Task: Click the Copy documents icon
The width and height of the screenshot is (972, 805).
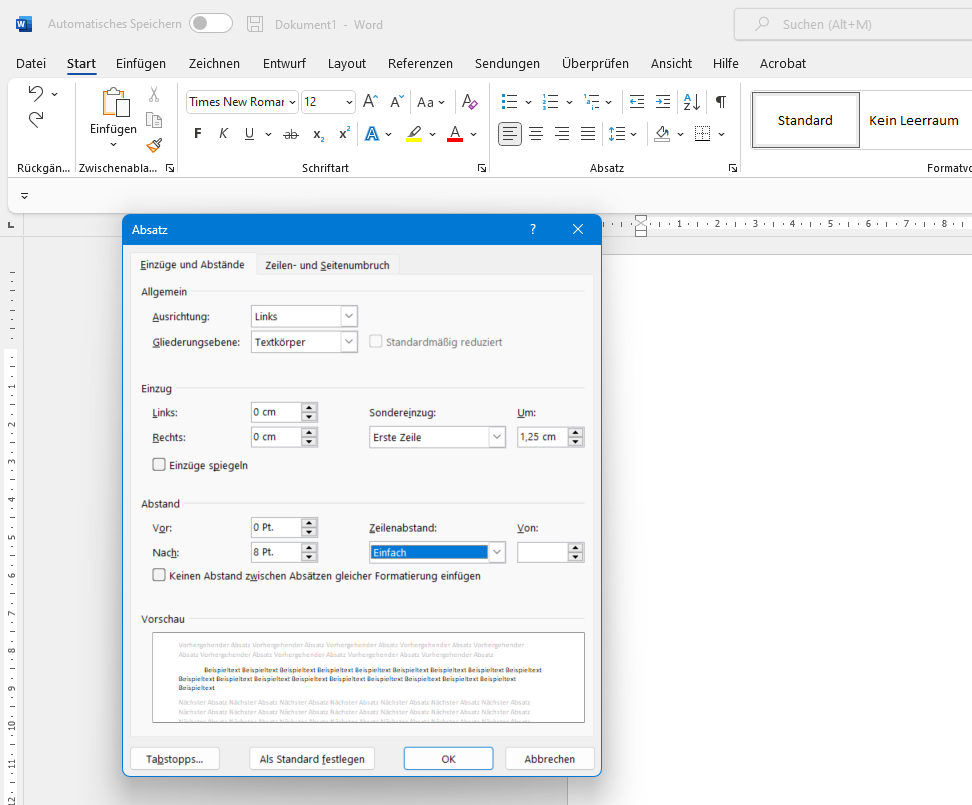Action: coord(154,120)
